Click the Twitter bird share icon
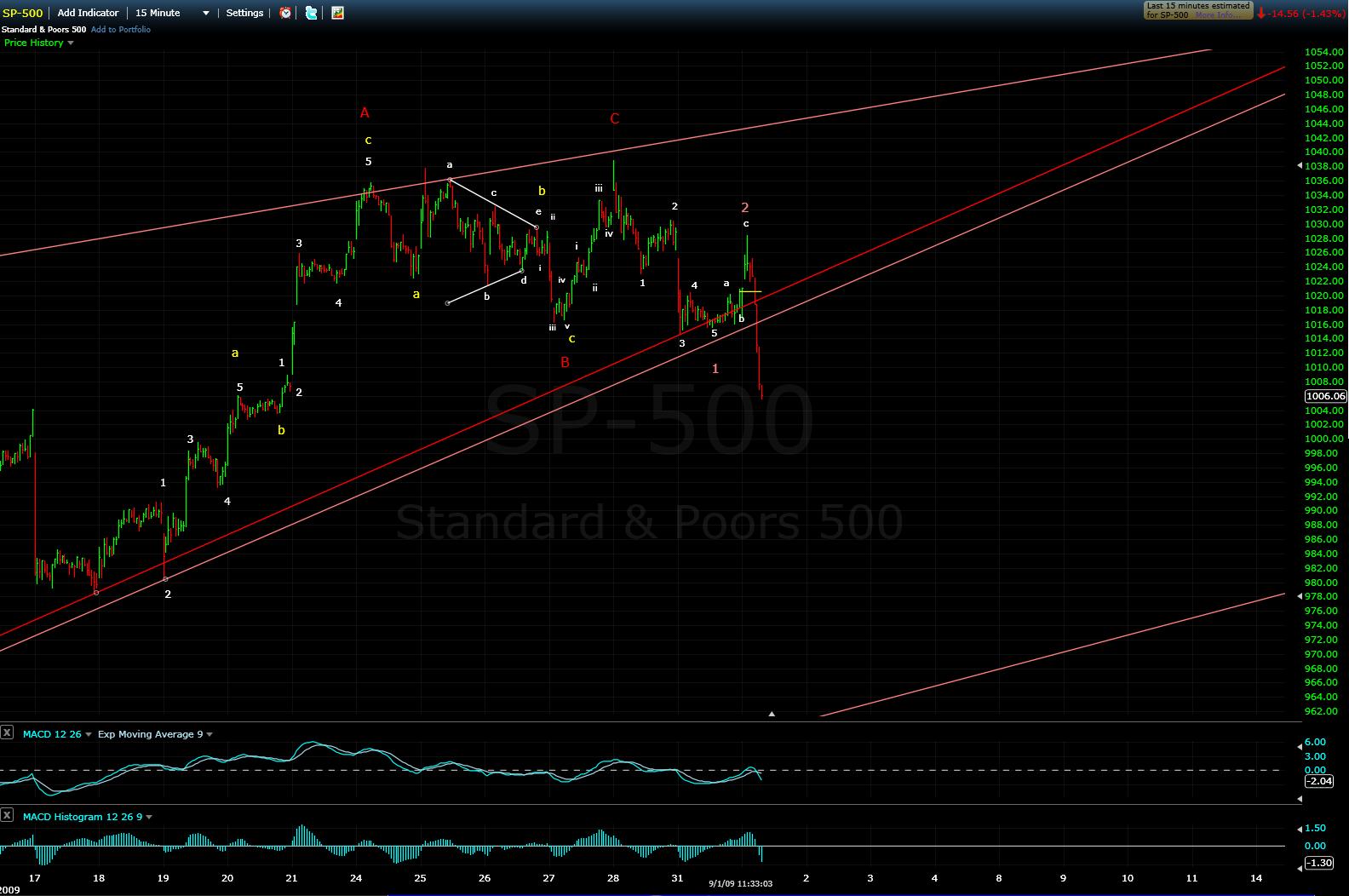Viewport: 1349px width, 896px height. pos(312,13)
